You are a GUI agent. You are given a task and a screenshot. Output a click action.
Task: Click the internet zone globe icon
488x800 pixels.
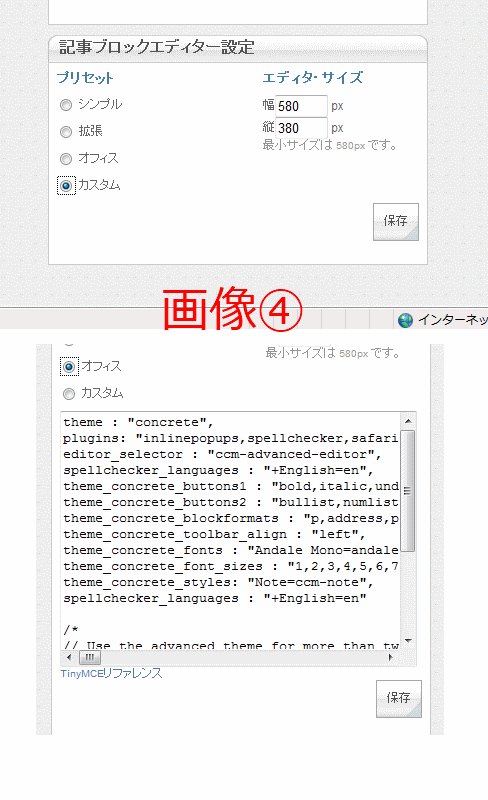406,320
